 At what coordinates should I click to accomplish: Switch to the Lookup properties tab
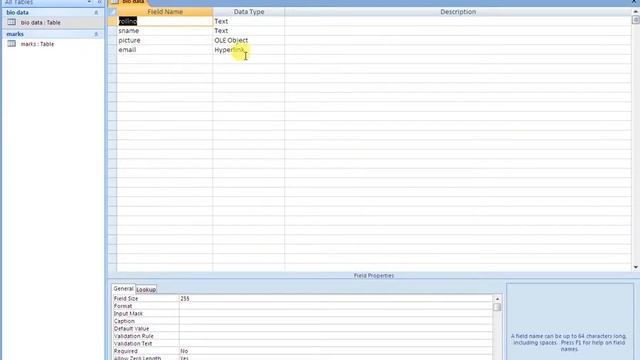click(x=146, y=289)
